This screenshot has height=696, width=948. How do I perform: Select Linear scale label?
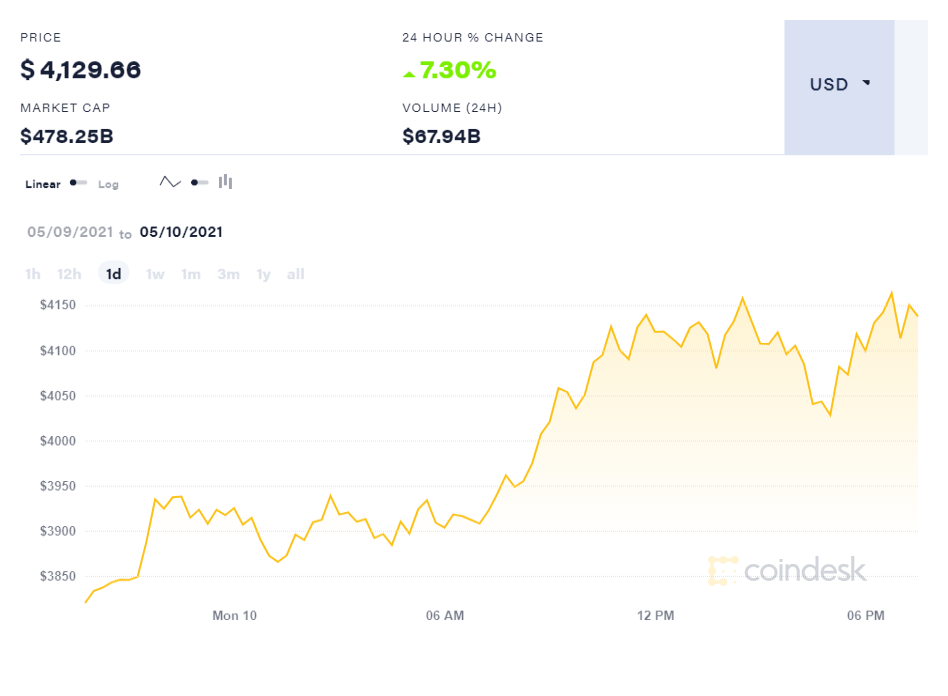[x=43, y=184]
